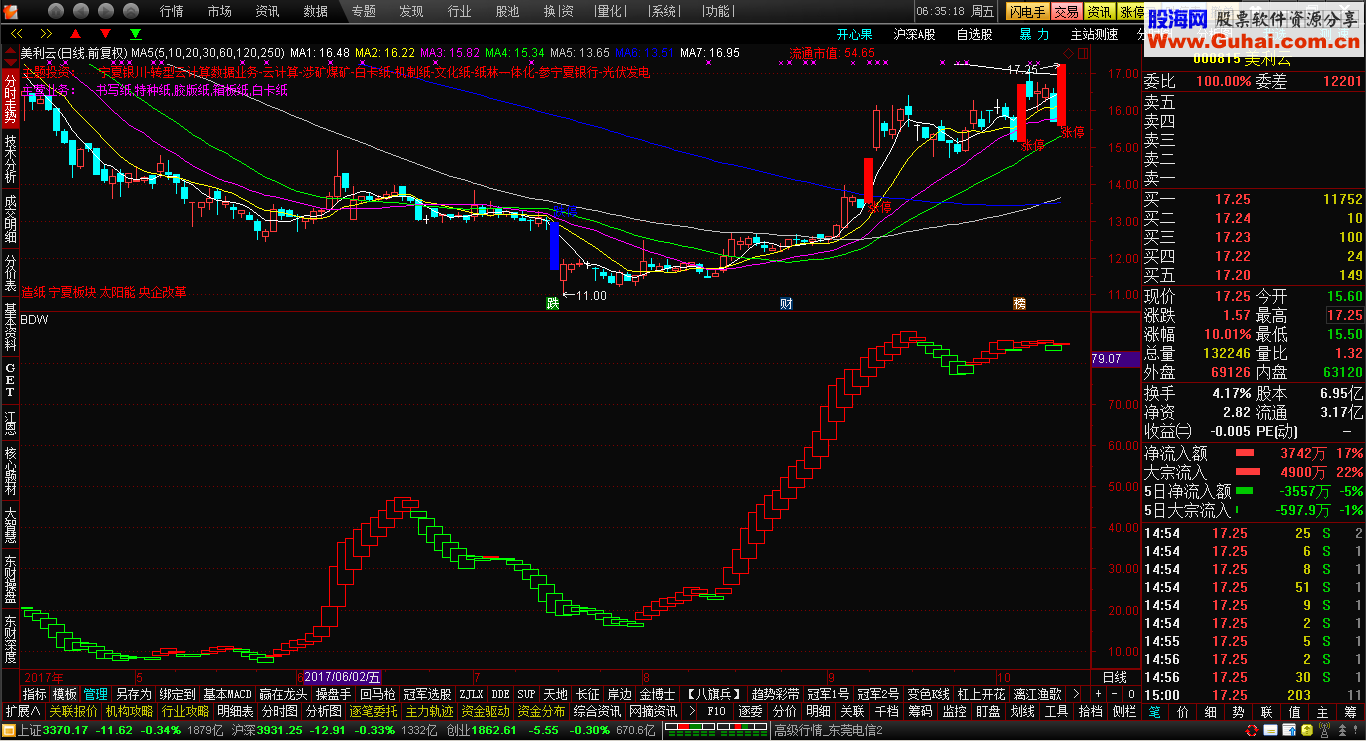Select the 回马枪 indicator
Image resolution: width=1366 pixels, height=741 pixels.
pyautogui.click(x=377, y=694)
